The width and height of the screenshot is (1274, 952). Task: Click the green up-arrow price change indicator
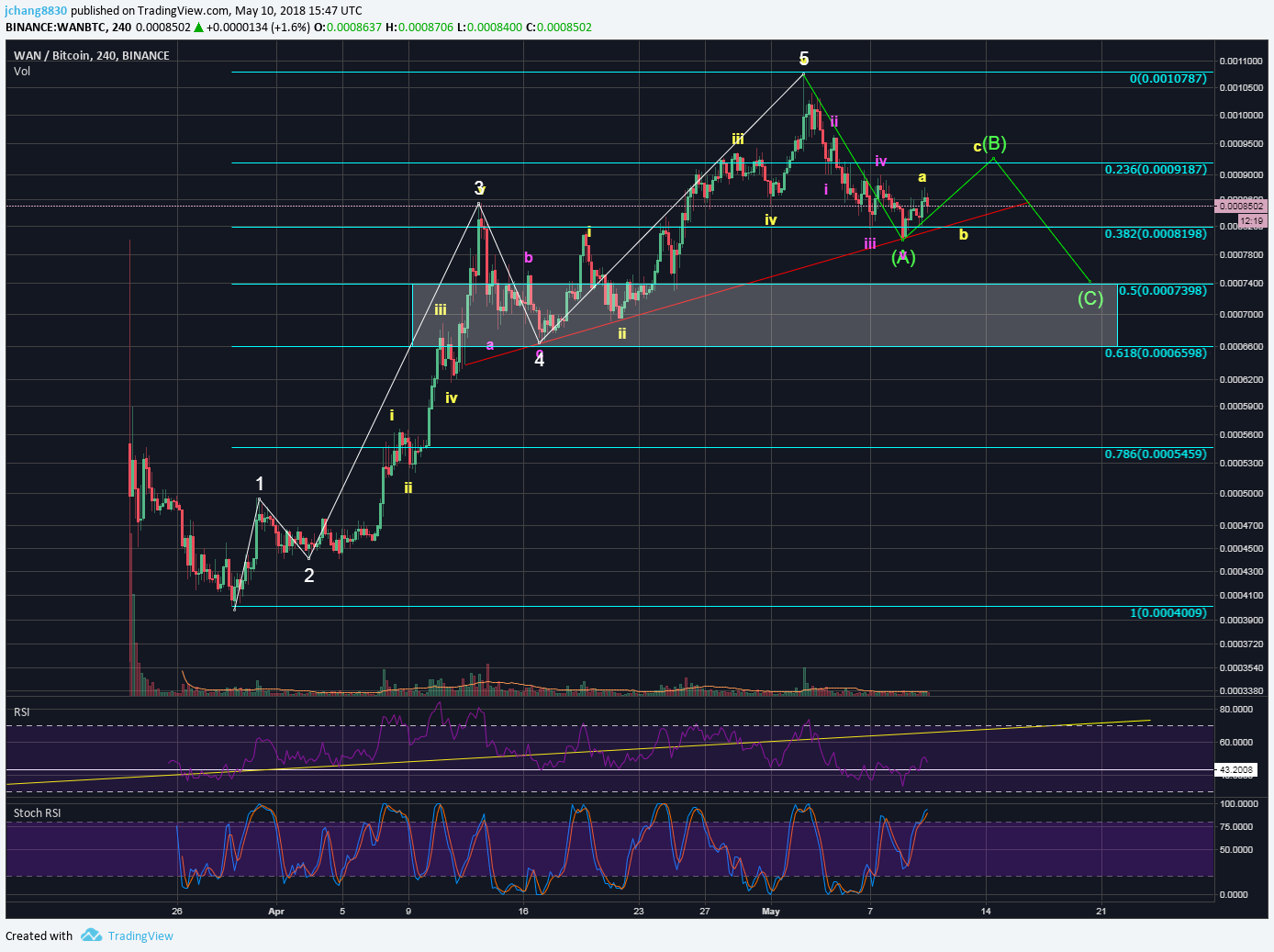pyautogui.click(x=199, y=28)
